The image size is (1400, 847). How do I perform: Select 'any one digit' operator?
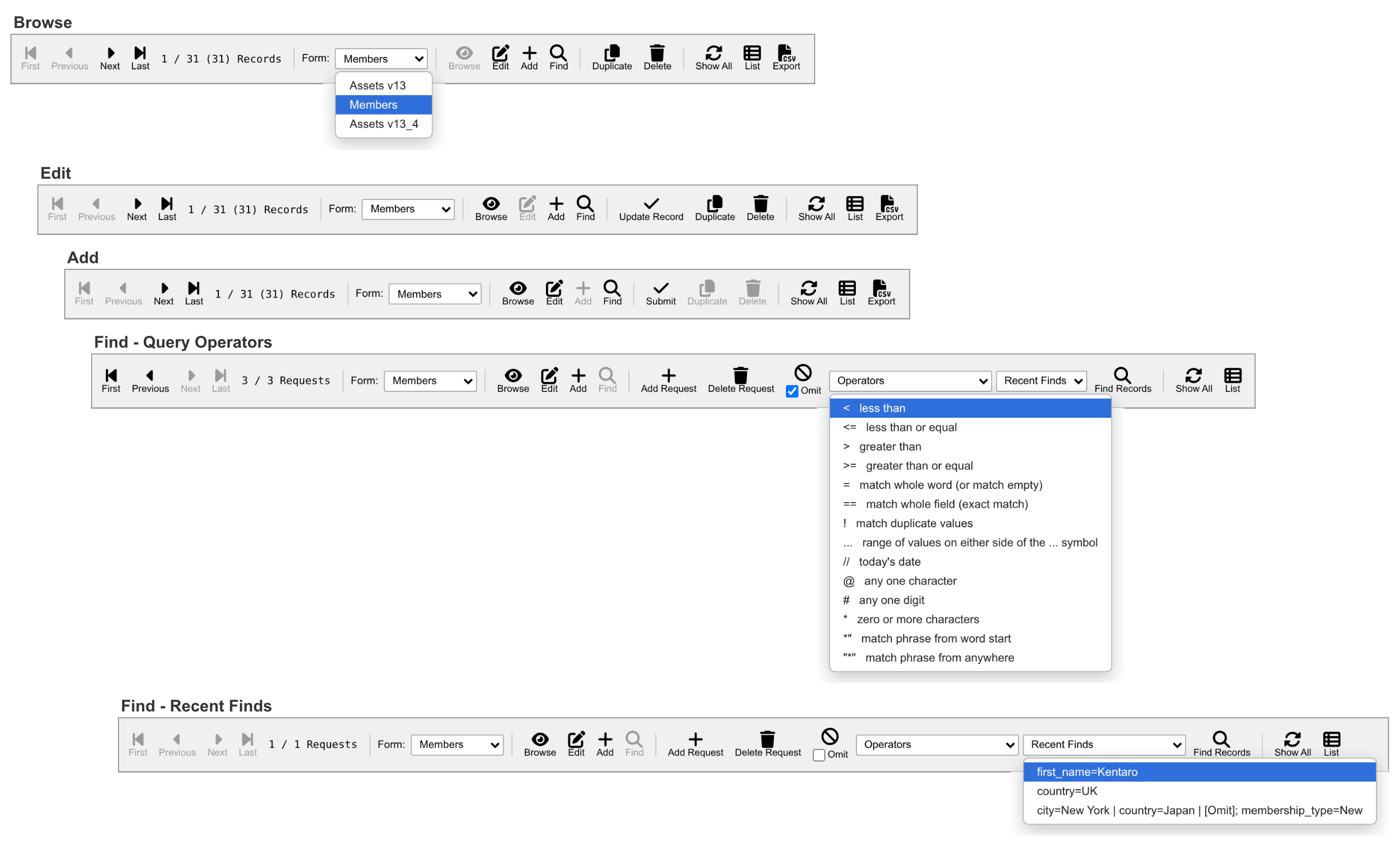click(970, 601)
